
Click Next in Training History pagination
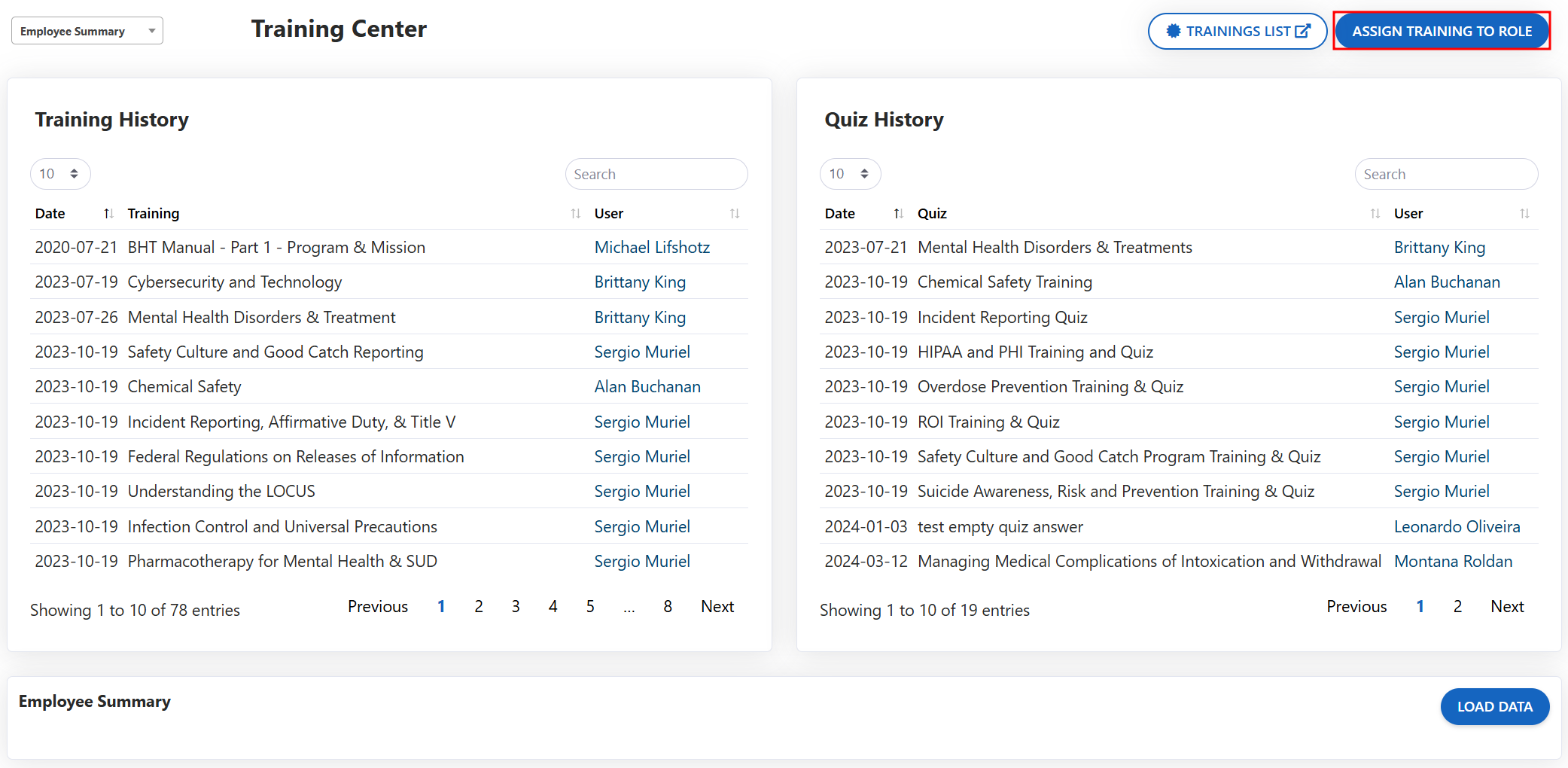coord(717,607)
